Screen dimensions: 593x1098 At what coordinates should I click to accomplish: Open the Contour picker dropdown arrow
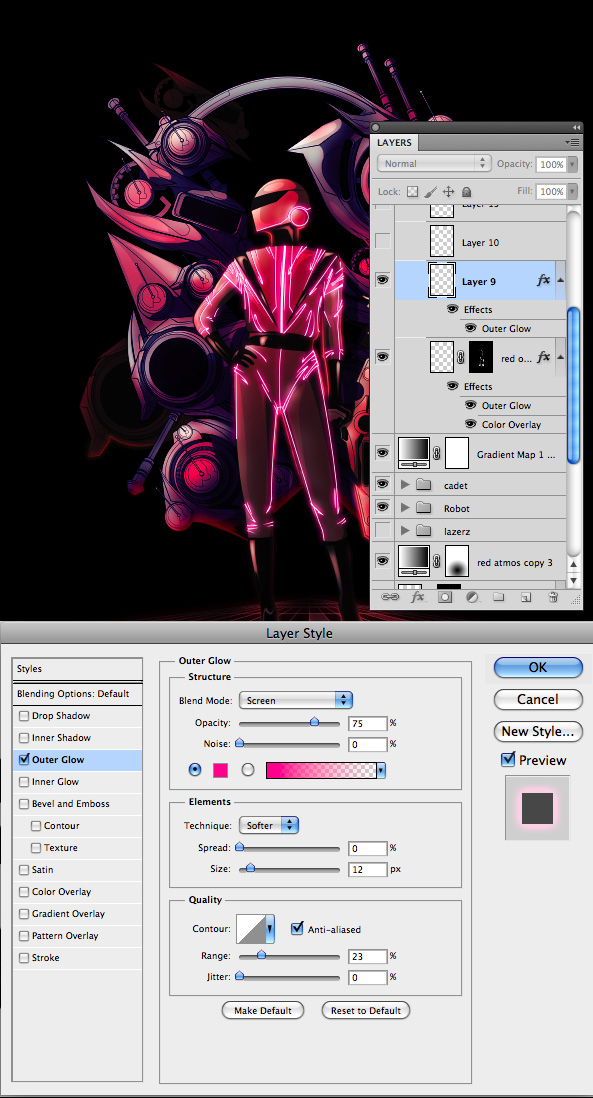(x=270, y=929)
